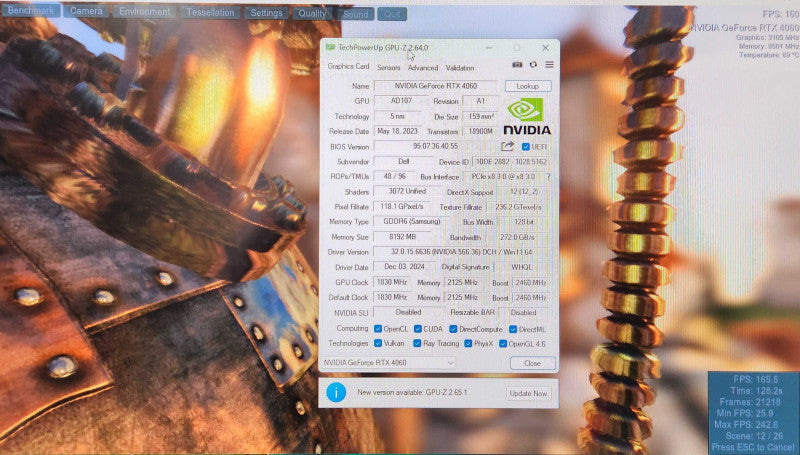This screenshot has height=455, width=800.
Task: Toggle the Ray Tracing checkbox
Action: [x=417, y=343]
